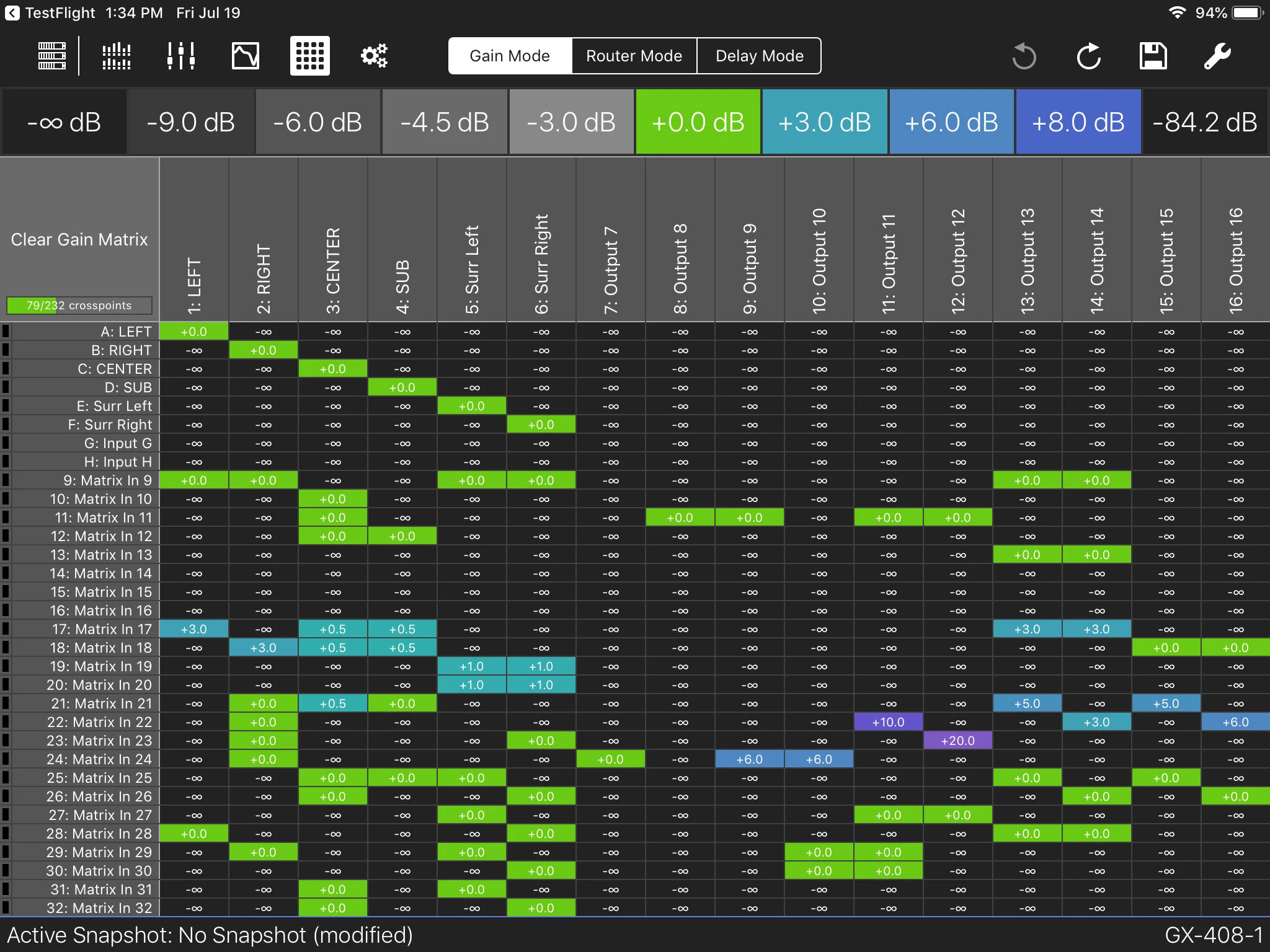Select Gain Mode segment
Screen dimensions: 1270x952
pos(509,56)
